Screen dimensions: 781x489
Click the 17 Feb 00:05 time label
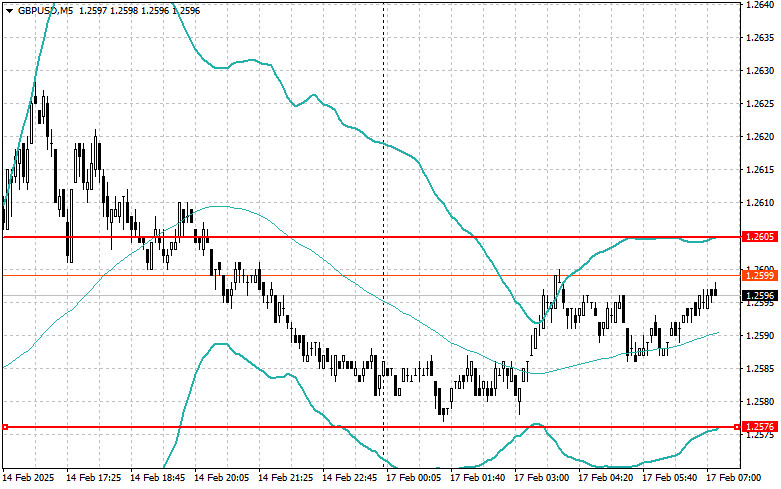click(x=413, y=478)
